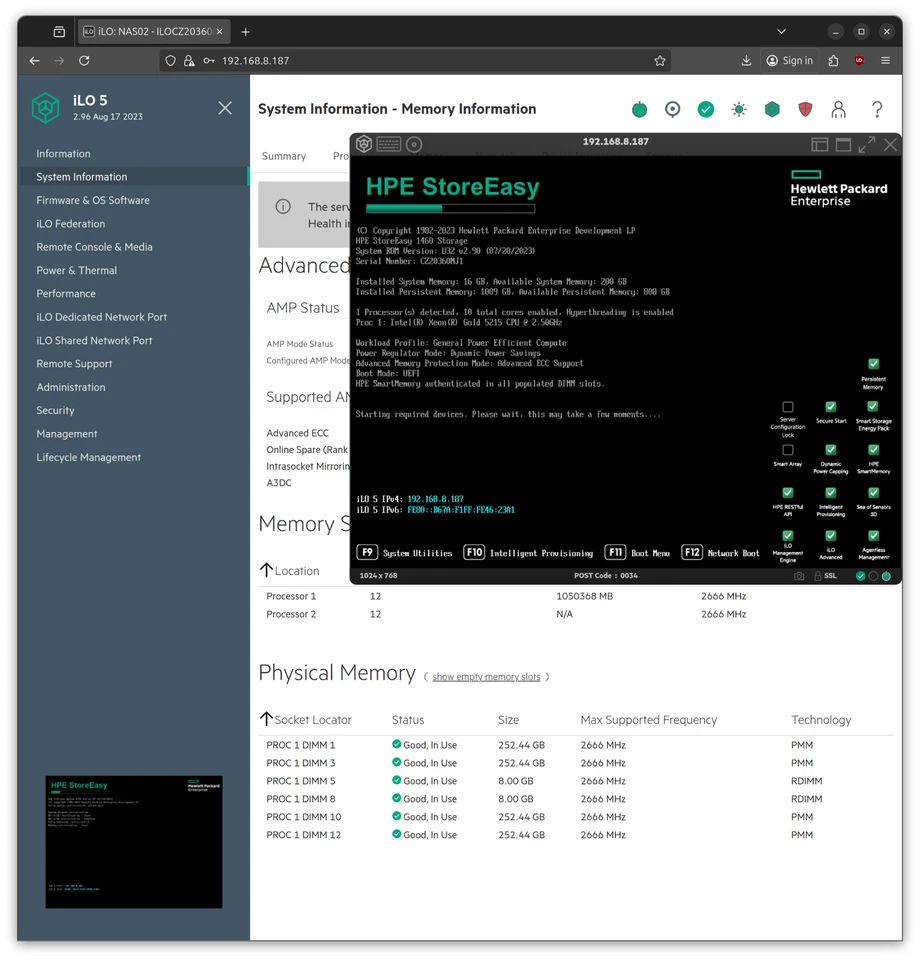Click the address bar URL 192.168.8.187
920x960 pixels.
coord(255,61)
